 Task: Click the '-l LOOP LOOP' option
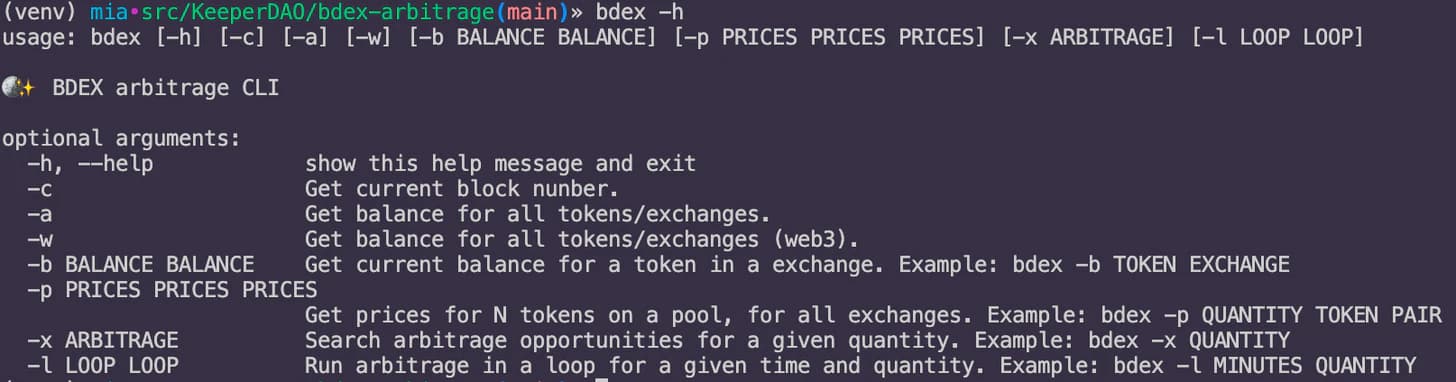[103, 365]
